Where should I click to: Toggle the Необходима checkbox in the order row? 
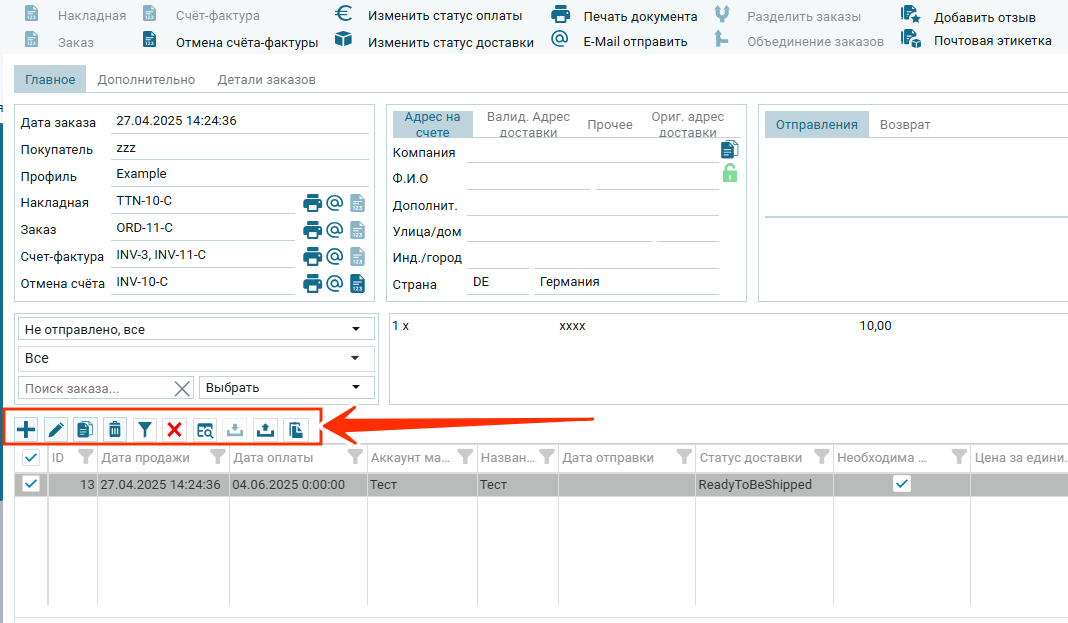(902, 484)
